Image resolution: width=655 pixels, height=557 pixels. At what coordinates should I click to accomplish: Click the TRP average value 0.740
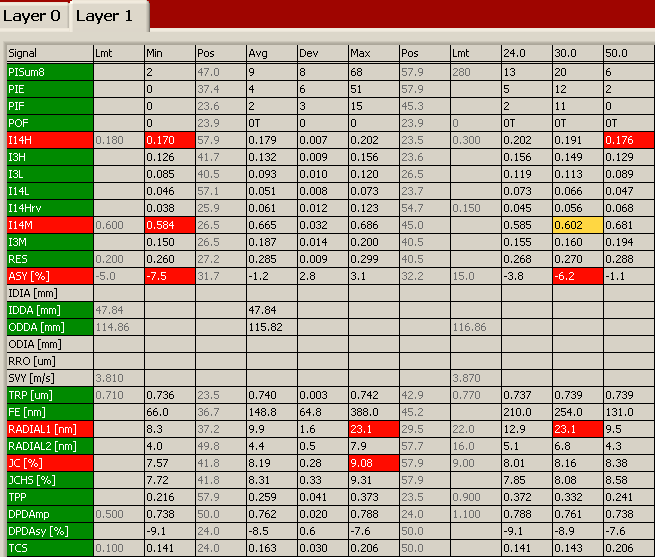click(272, 395)
